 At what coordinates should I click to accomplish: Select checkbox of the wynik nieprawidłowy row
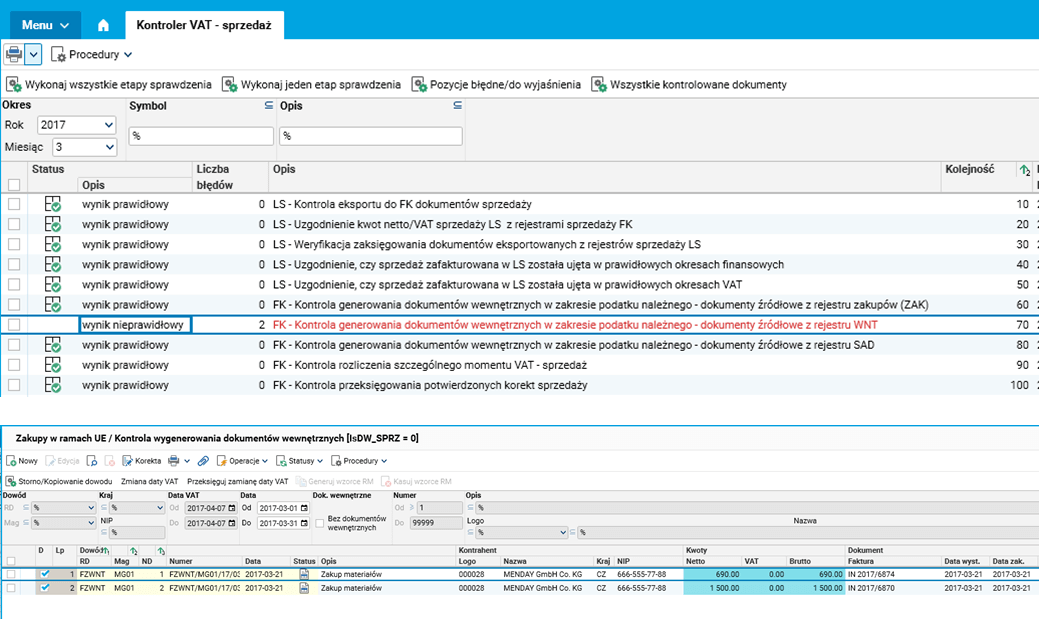(x=14, y=325)
